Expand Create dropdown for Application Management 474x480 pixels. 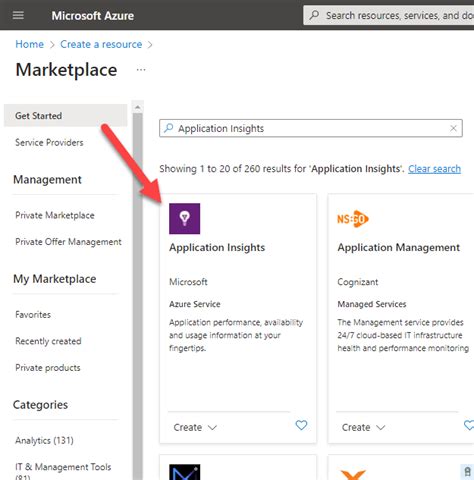364,427
